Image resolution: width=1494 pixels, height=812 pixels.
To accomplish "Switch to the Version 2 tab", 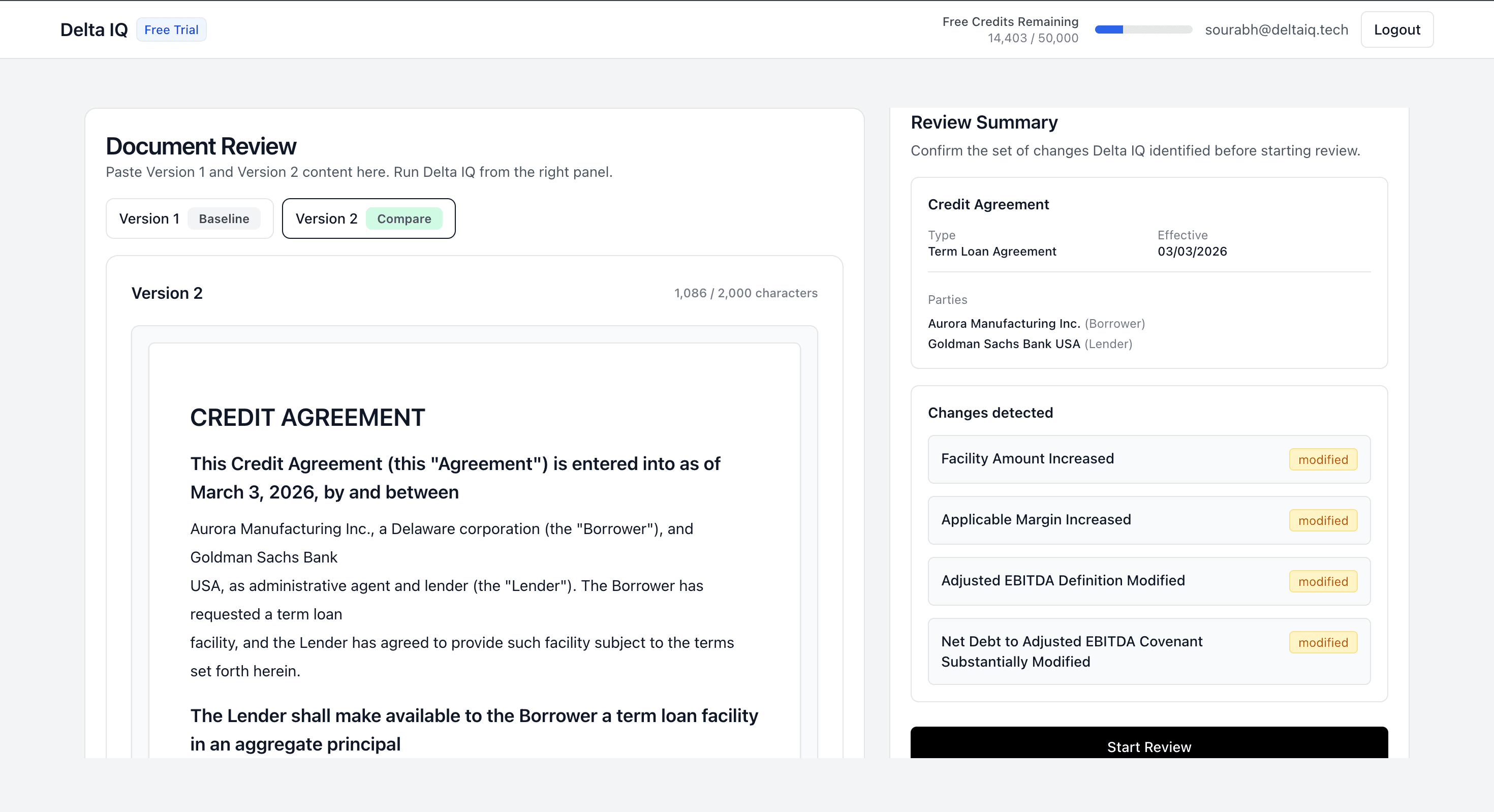I will click(327, 218).
